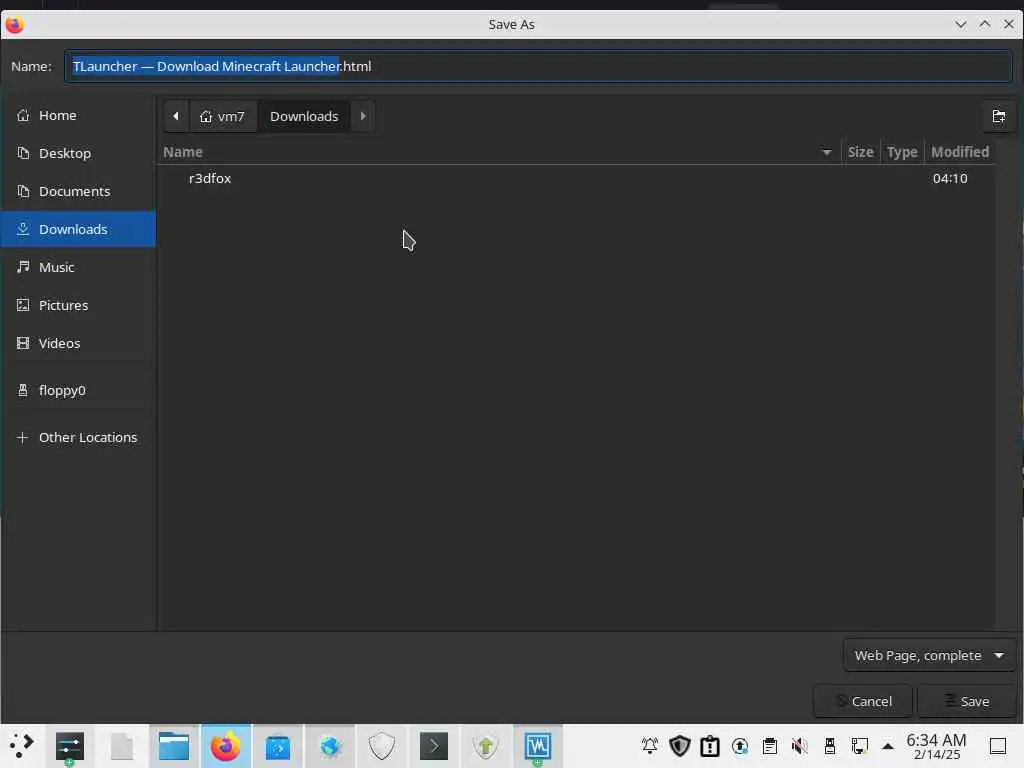Go to the vm7 home path segment
1024x768 pixels.
tap(223, 116)
